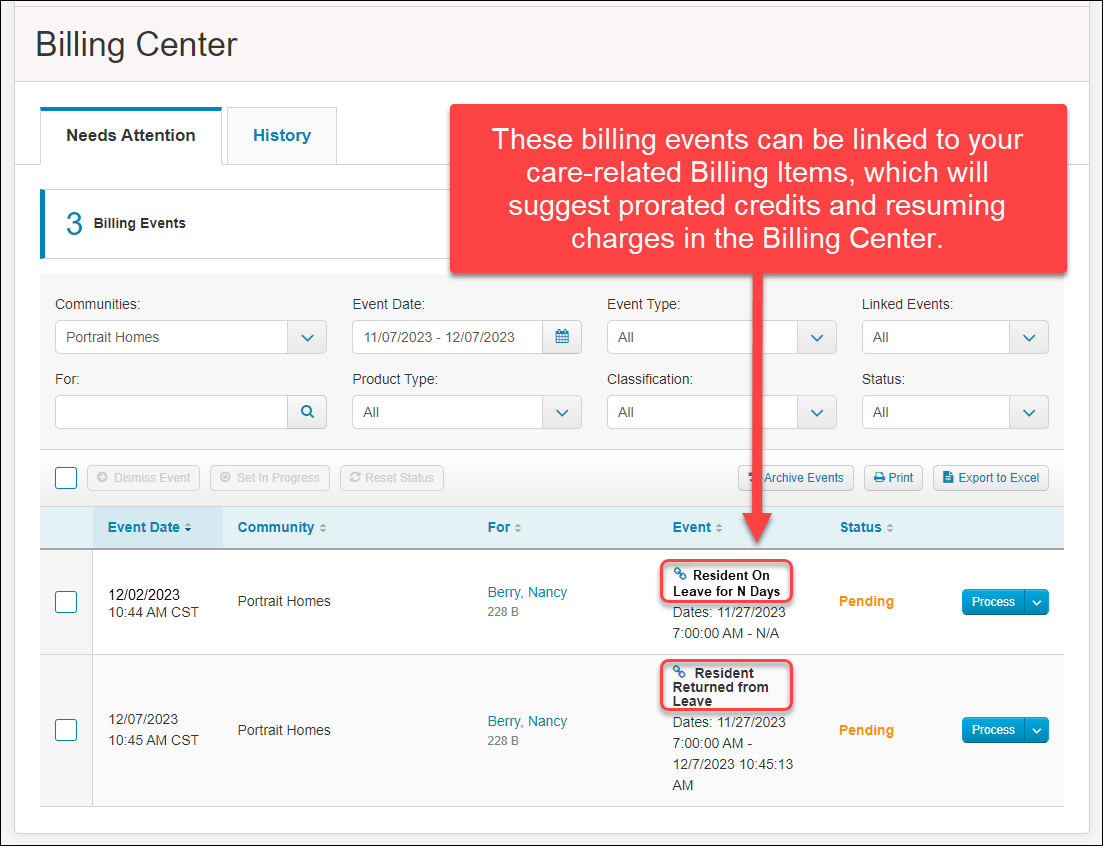Print the billing events list
The width and height of the screenshot is (1103, 846).
coord(893,478)
